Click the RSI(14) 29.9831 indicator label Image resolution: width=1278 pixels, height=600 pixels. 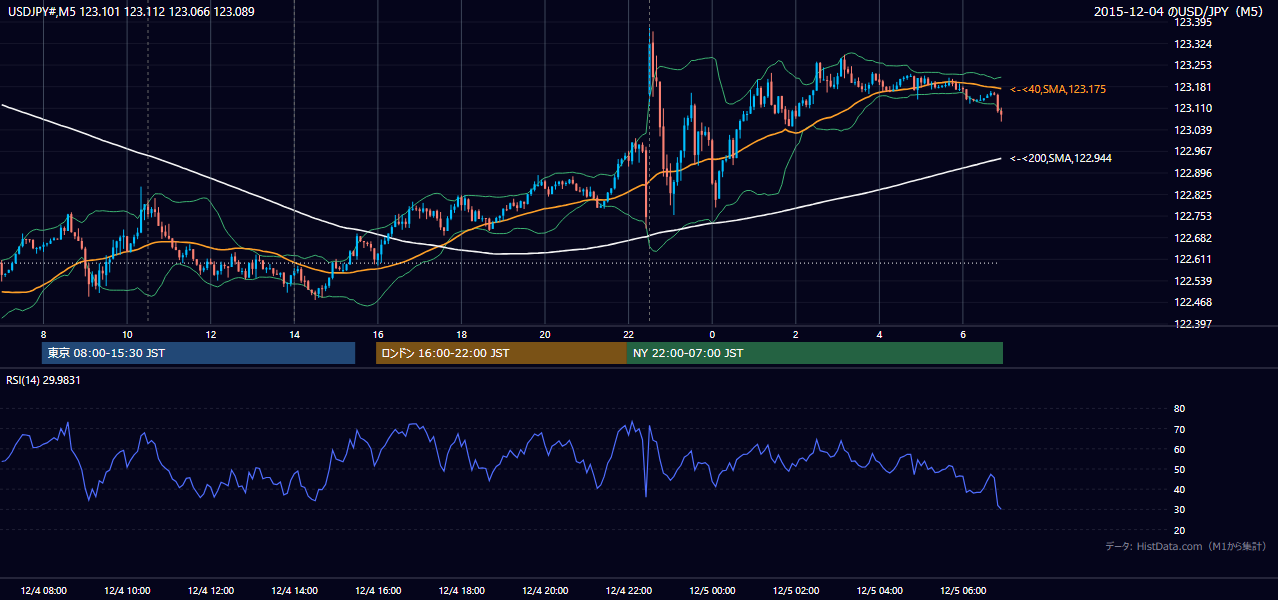[44, 380]
